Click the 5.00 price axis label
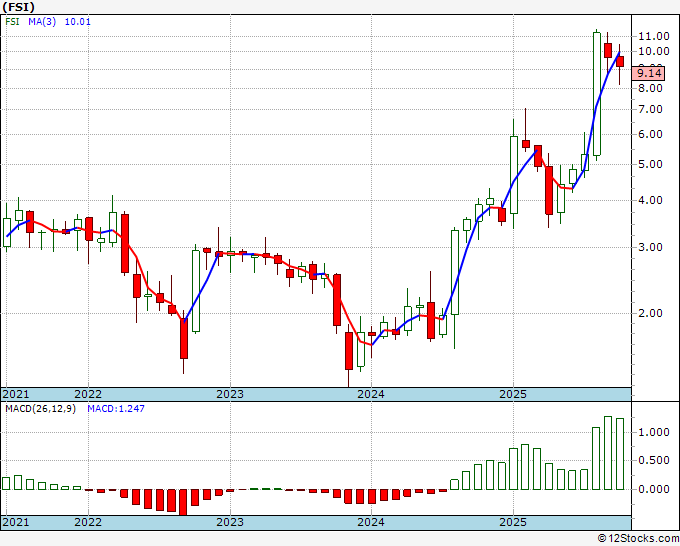The width and height of the screenshot is (680, 546). click(x=651, y=164)
